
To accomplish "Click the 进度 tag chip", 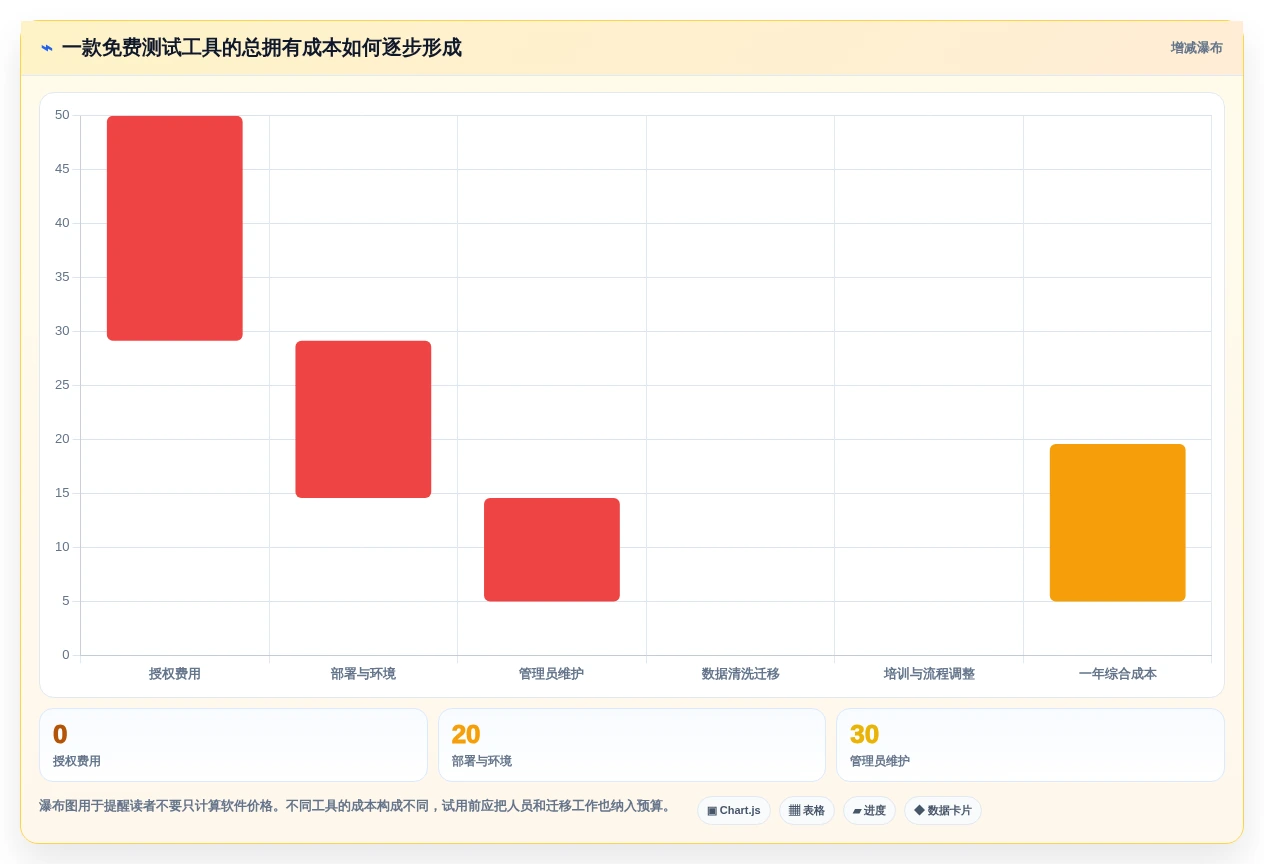I will pyautogui.click(x=869, y=811).
